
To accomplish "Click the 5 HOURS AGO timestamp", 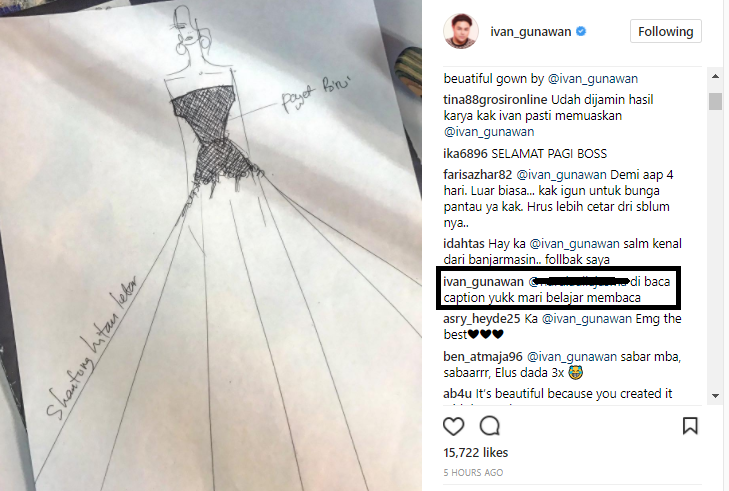I will point(473,472).
